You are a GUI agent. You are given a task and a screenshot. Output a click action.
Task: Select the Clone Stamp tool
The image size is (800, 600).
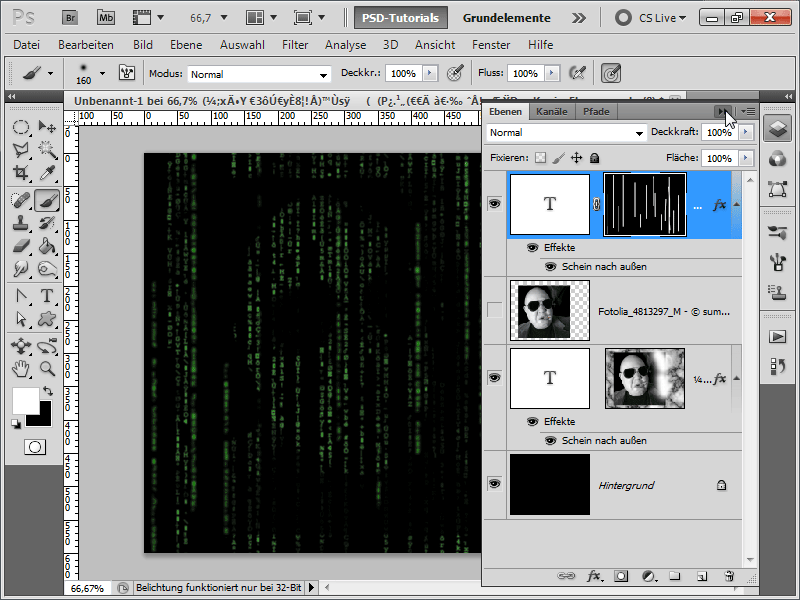point(20,223)
